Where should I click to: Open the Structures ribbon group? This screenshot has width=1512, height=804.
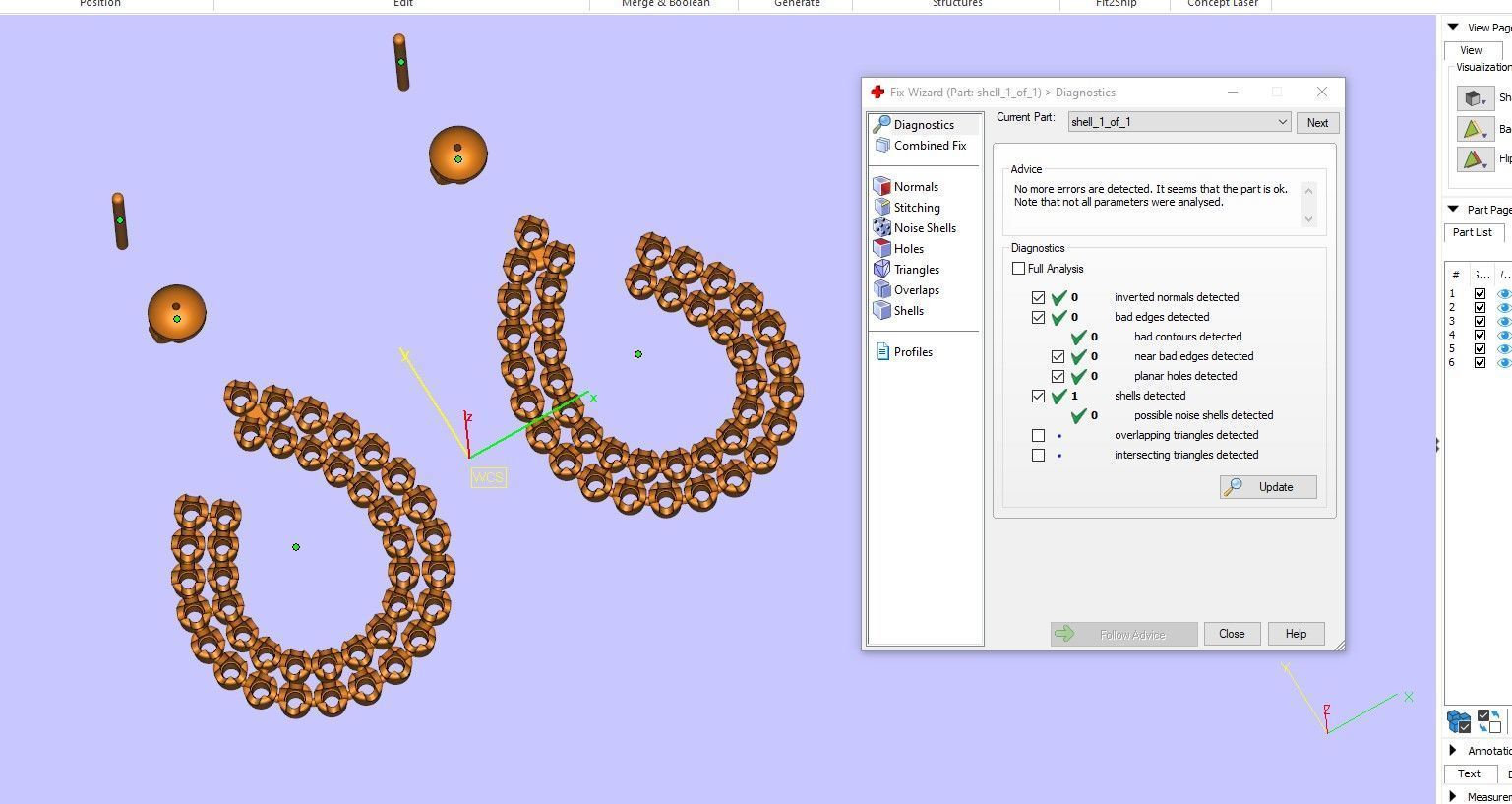tap(957, 4)
